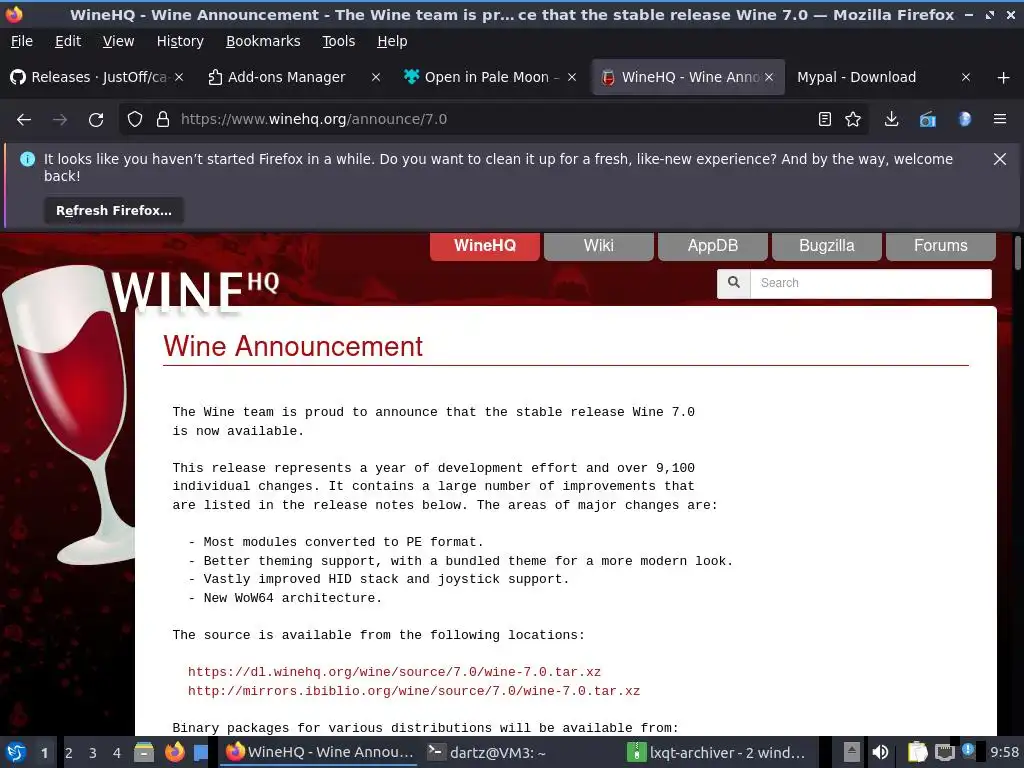Click the blue quick launch icon in taskbar
Viewport: 1024px width, 768px height.
point(200,752)
